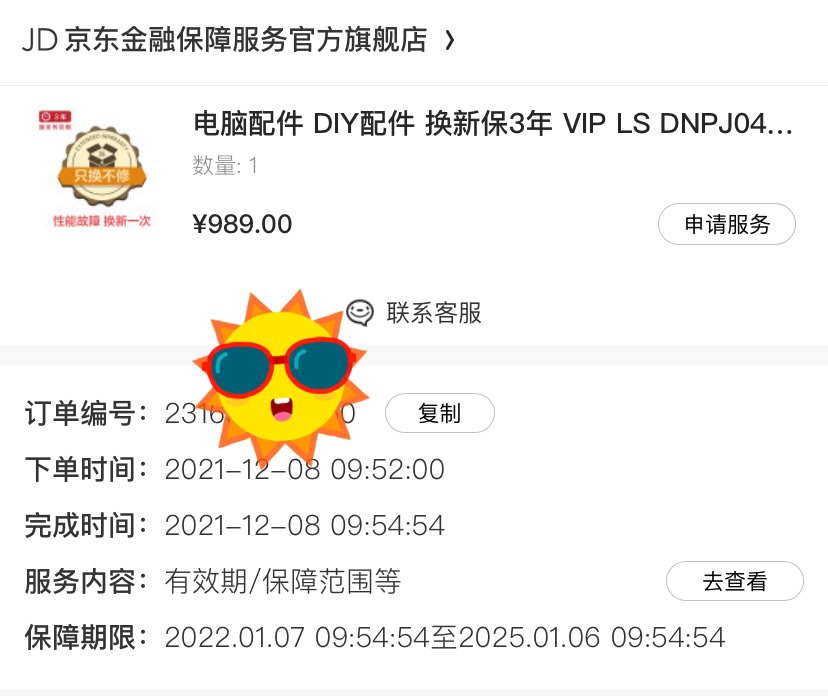Tap the 完成时间 2021-12-08 09:54:54 value
This screenshot has height=696, width=828.
[305, 525]
